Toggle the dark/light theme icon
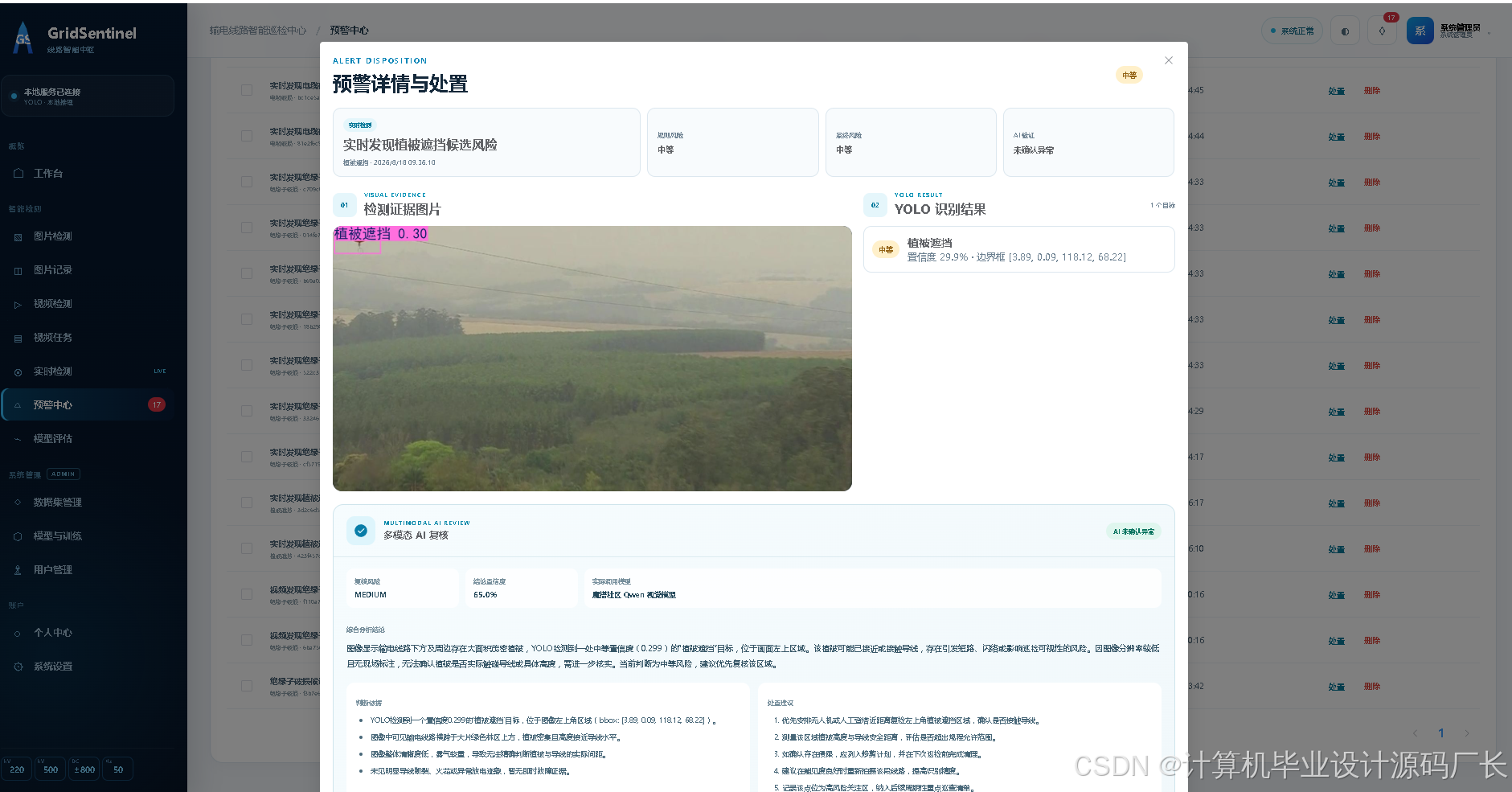 (x=1346, y=31)
